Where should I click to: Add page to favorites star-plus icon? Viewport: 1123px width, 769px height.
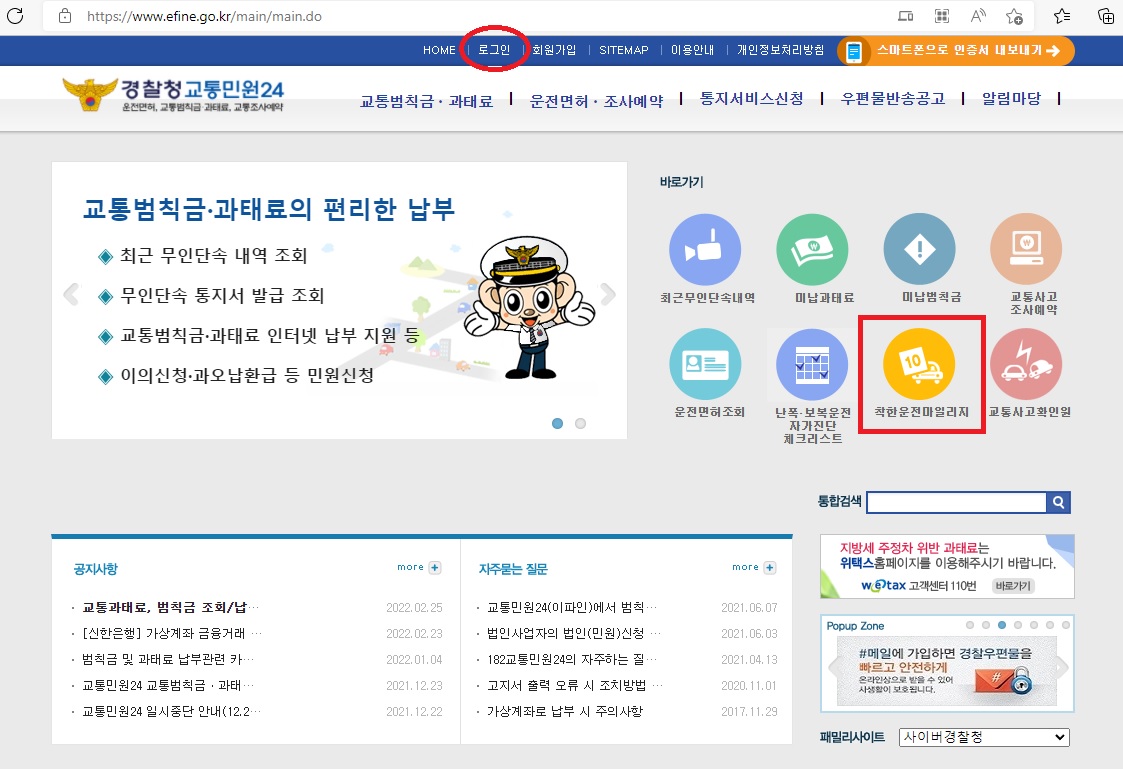(1014, 16)
